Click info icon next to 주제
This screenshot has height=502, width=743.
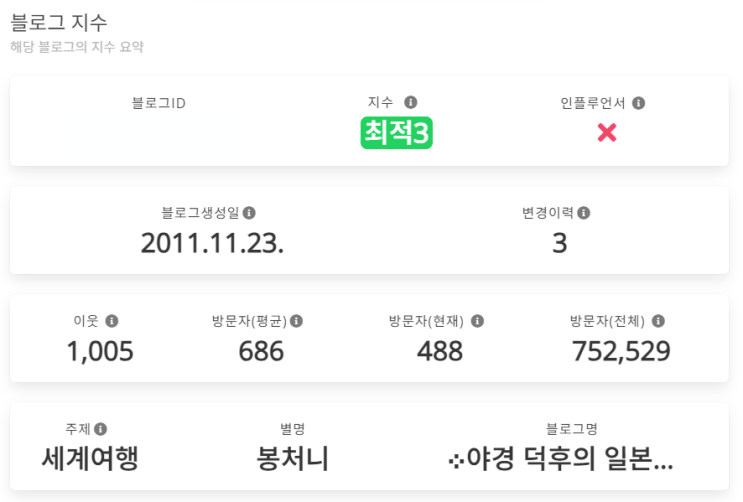pos(101,429)
